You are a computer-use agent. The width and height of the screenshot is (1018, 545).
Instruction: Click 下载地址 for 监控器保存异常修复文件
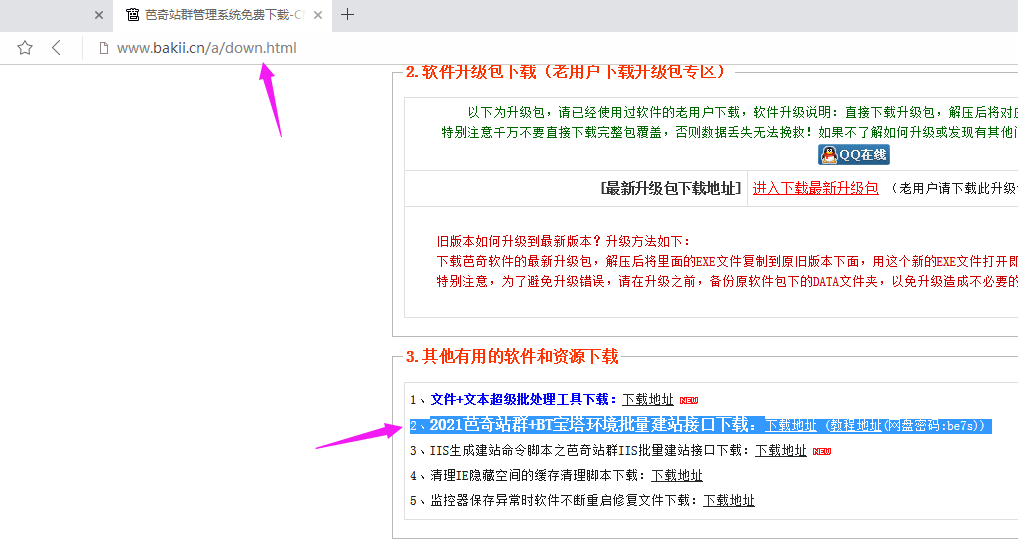point(728,500)
